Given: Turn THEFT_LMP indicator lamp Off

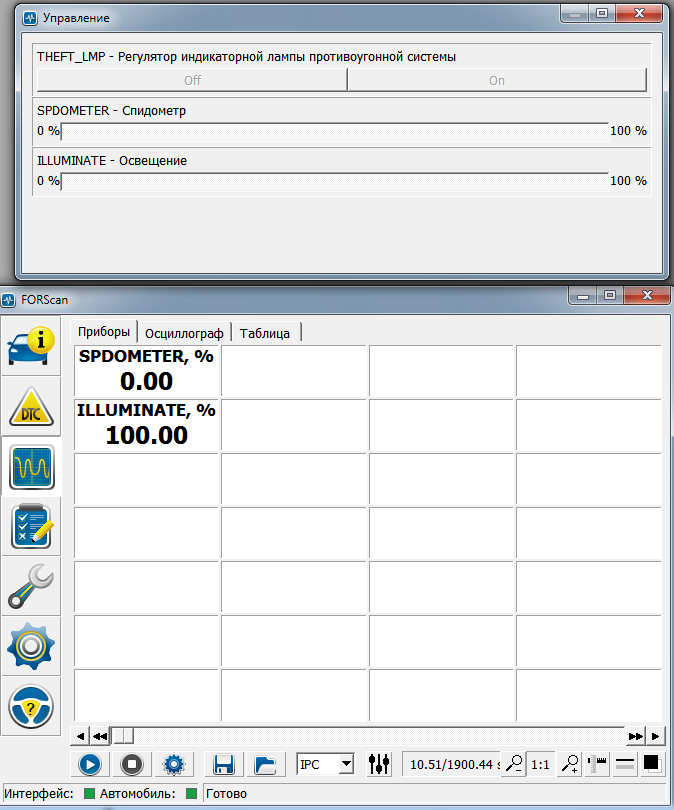Looking at the screenshot, I should coord(192,81).
